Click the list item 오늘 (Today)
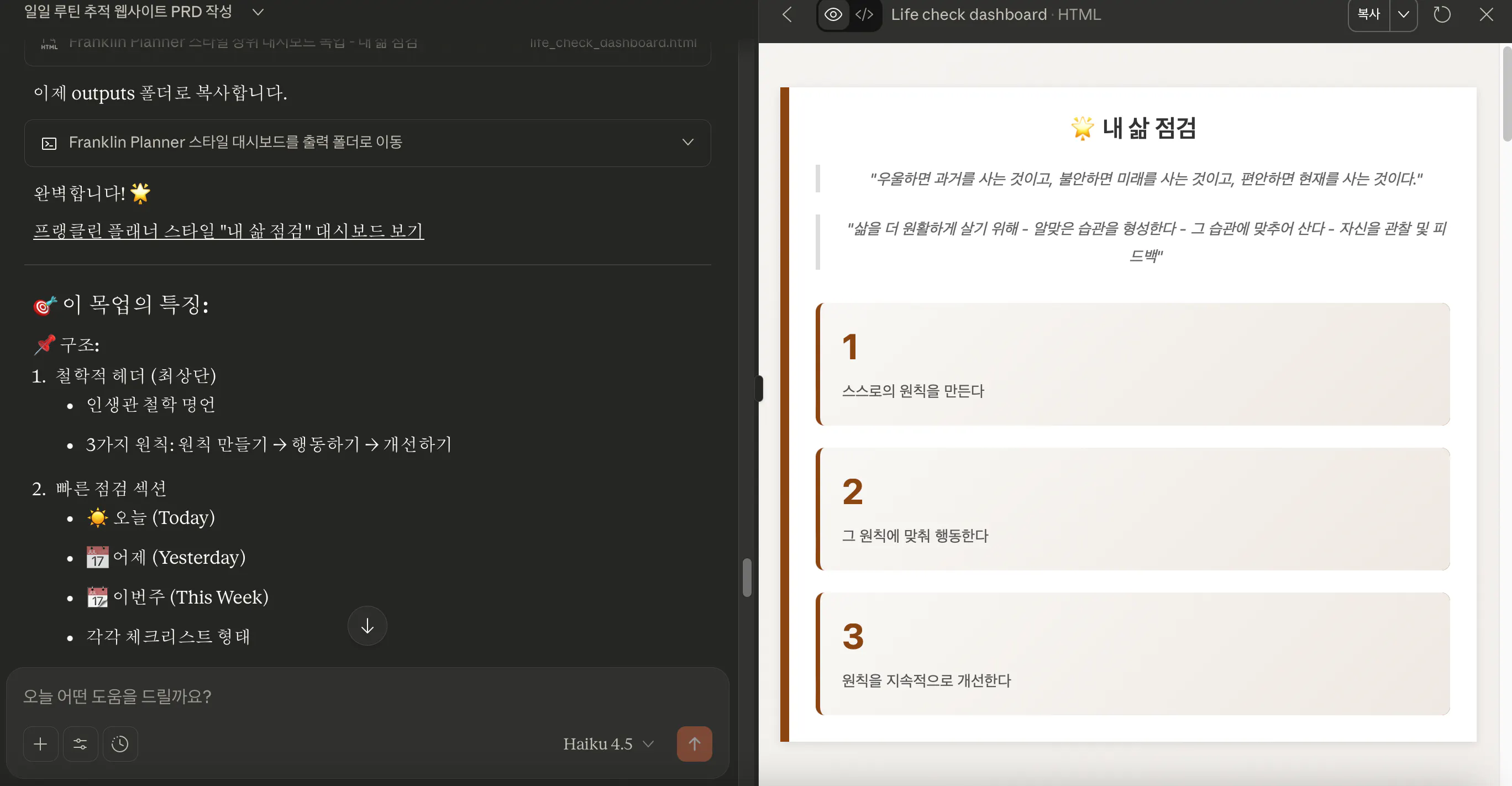Screen dimensions: 1512x786 151,518
